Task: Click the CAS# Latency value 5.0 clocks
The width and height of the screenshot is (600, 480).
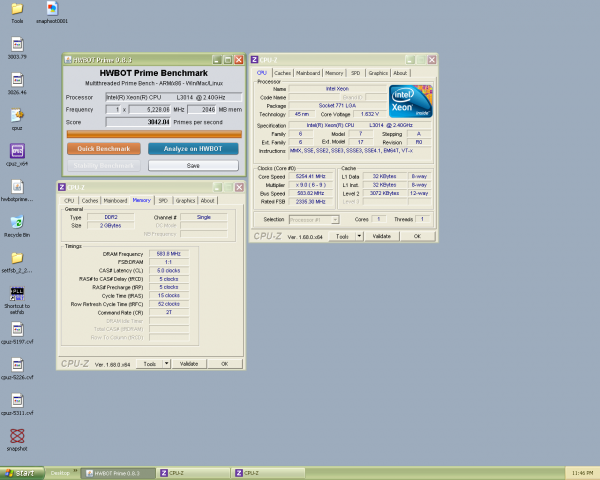Action: tap(169, 271)
